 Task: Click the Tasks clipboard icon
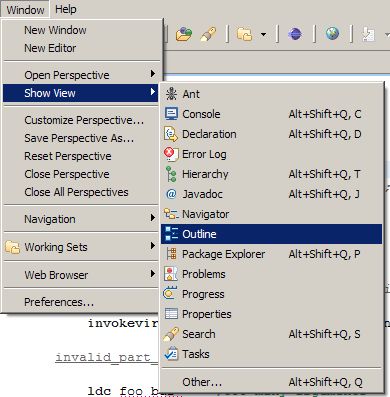click(171, 354)
